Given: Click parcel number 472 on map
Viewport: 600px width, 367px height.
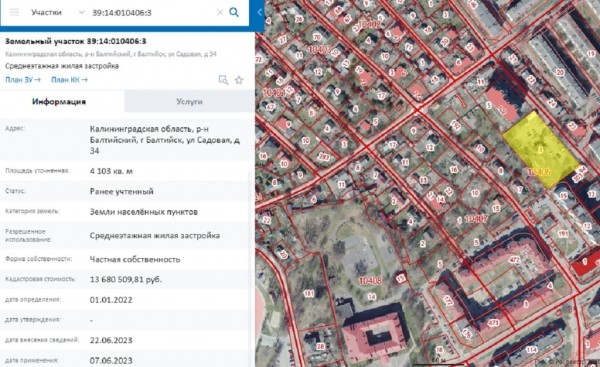Looking at the screenshot, I should pos(515,260).
